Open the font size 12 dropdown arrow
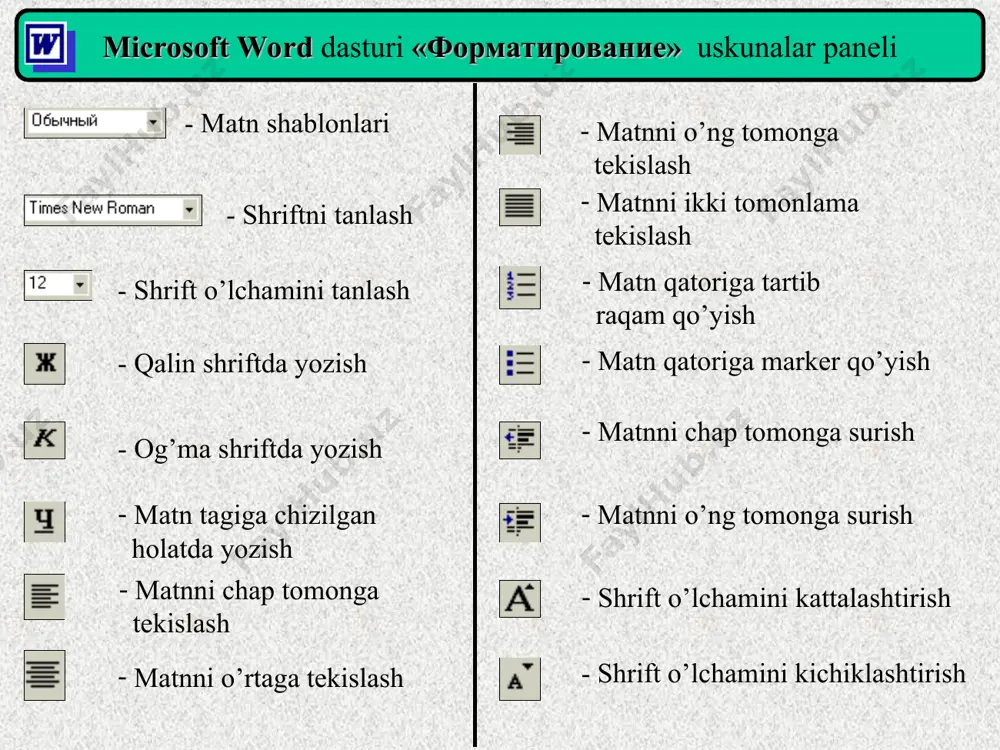 pos(80,284)
